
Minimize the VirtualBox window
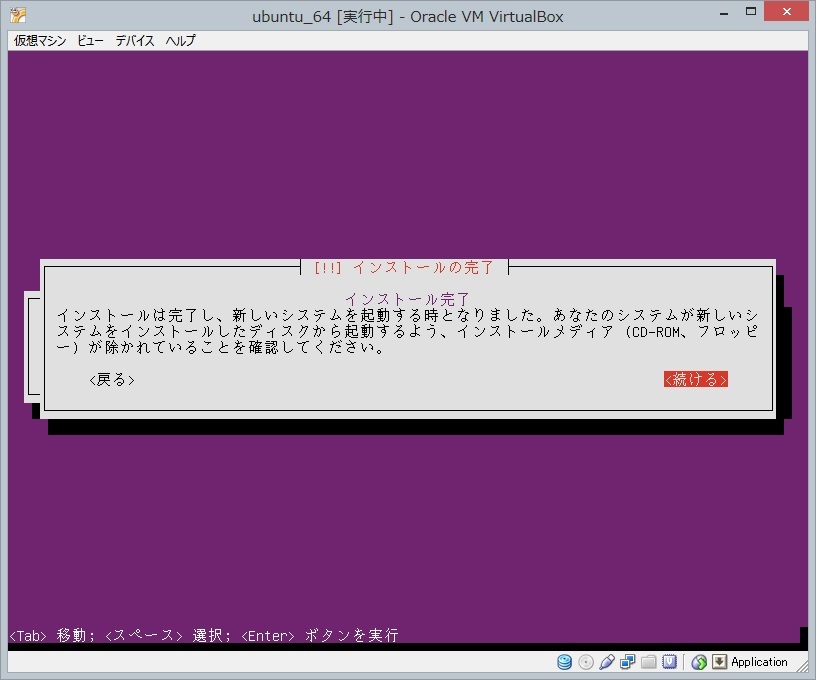724,13
